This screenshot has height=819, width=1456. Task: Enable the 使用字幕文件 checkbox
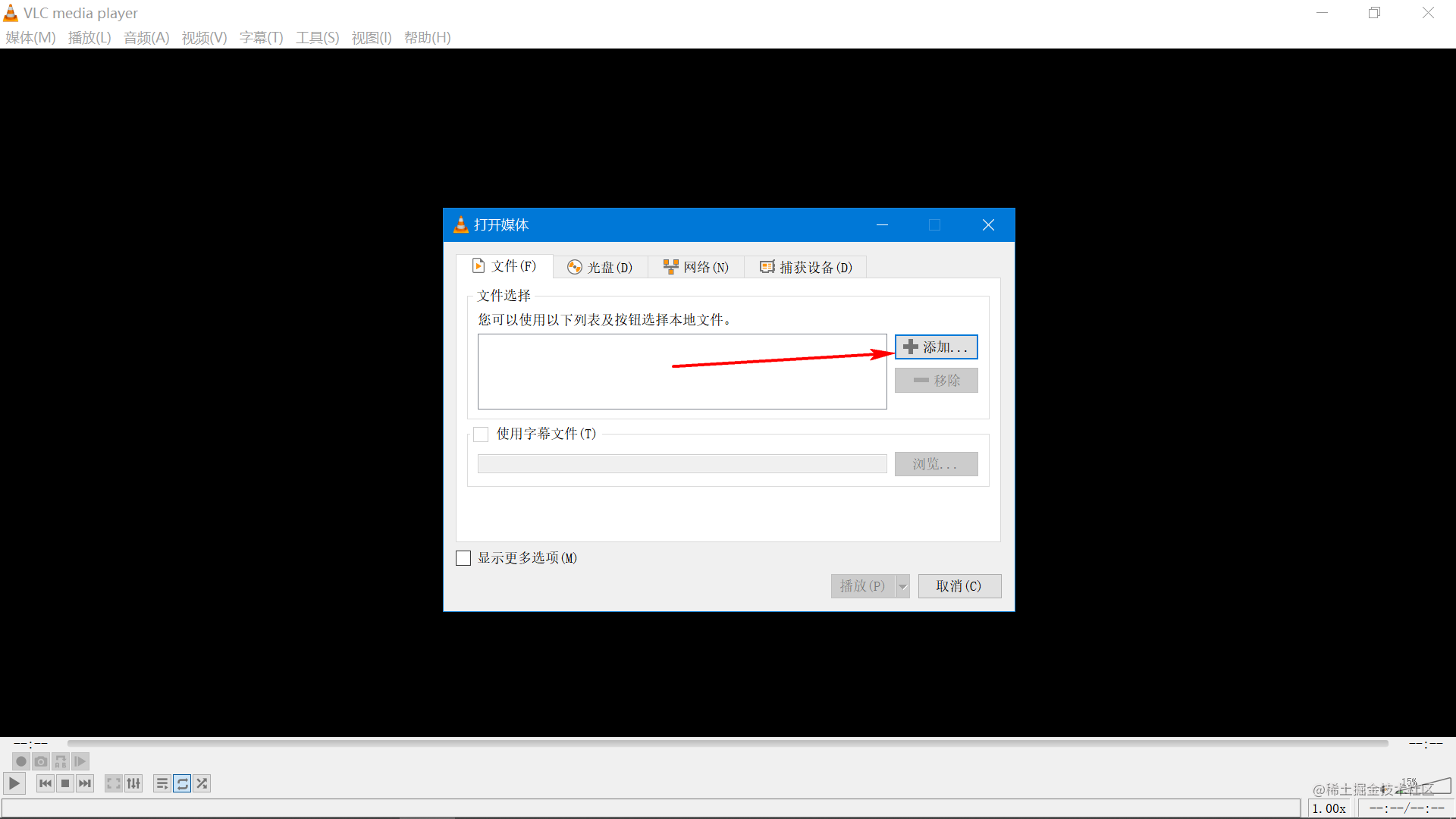pyautogui.click(x=481, y=435)
